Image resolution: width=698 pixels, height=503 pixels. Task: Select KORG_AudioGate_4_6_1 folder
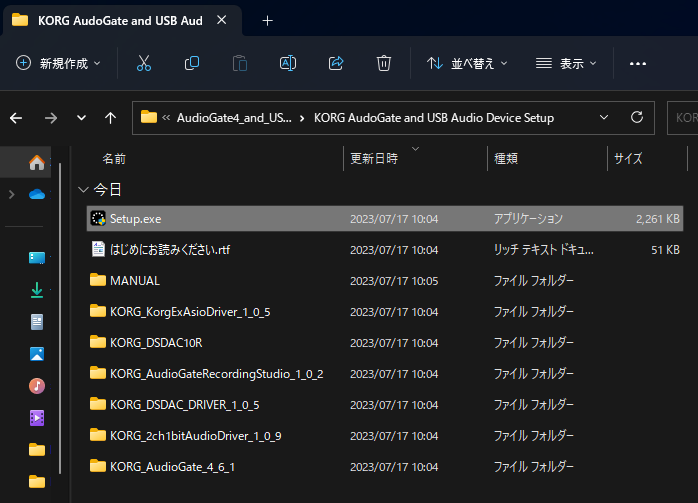click(x=173, y=466)
